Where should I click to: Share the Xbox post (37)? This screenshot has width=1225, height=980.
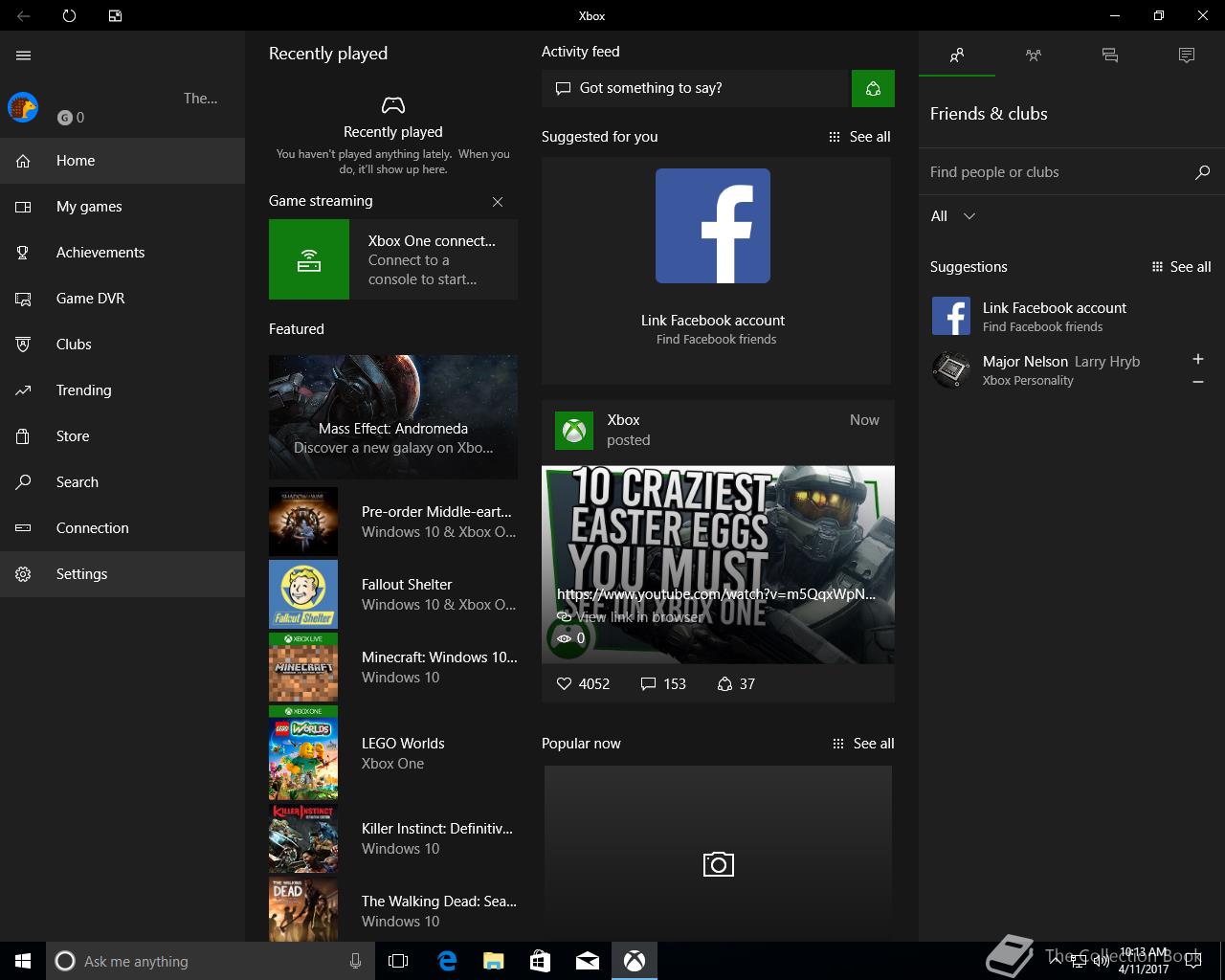coord(736,684)
